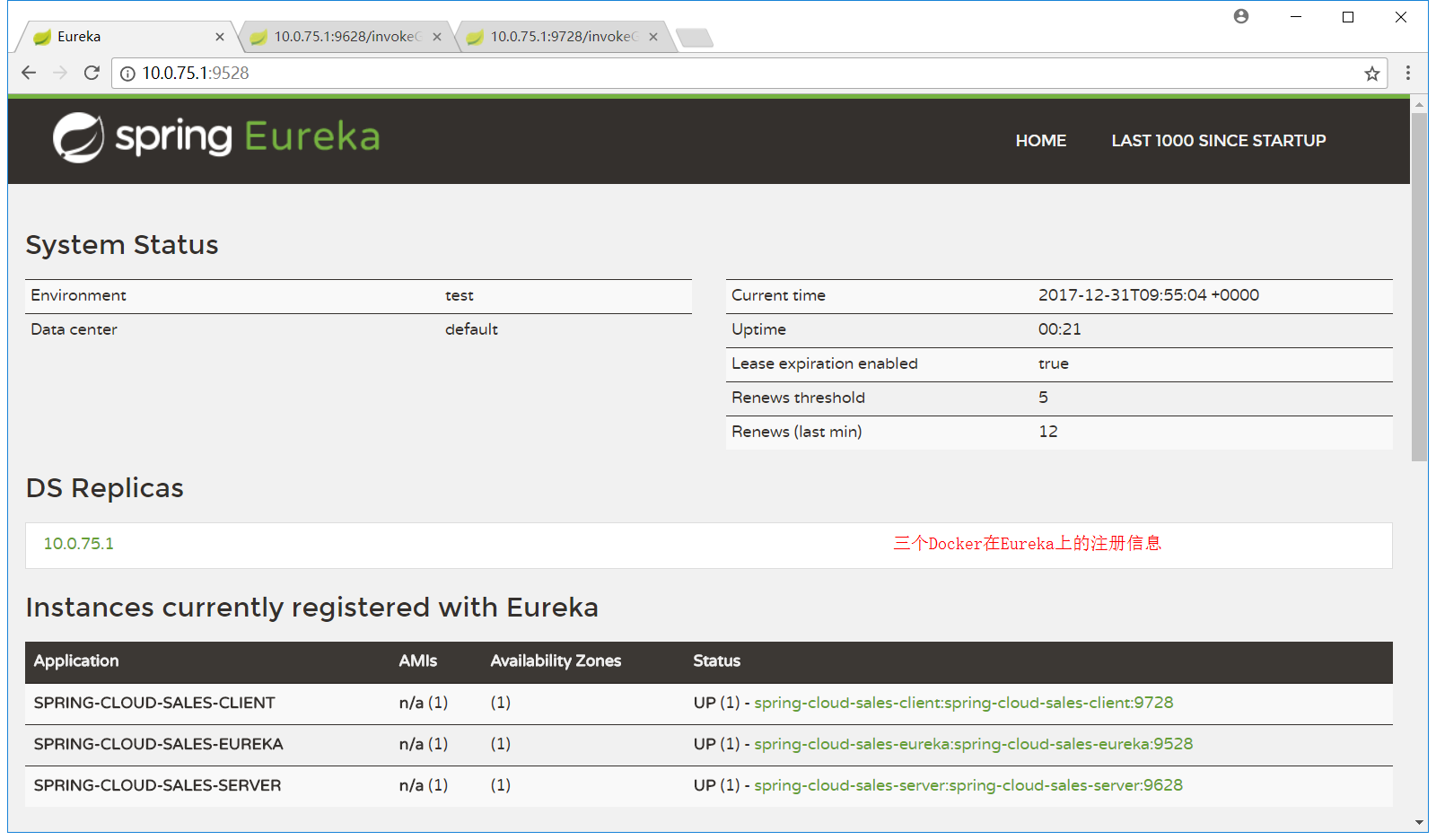The image size is (1436, 840).
Task: Click the address bar showing 10.0.75.1:9528
Action: 749,74
